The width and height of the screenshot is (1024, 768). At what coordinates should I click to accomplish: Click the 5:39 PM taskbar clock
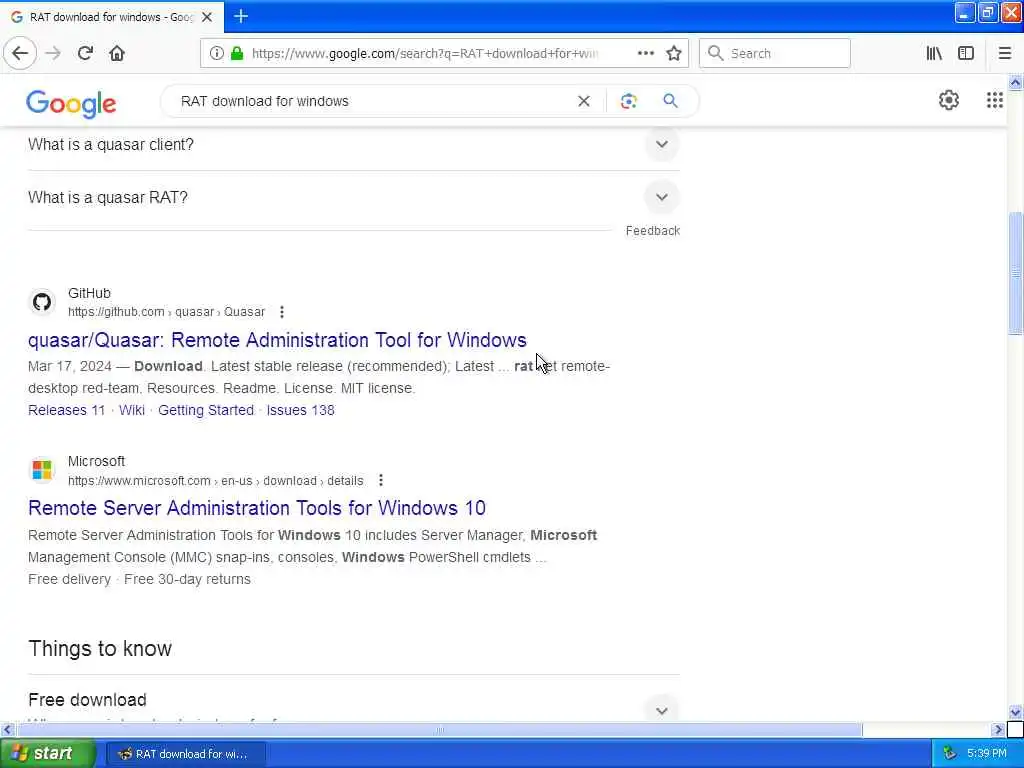click(x=987, y=754)
